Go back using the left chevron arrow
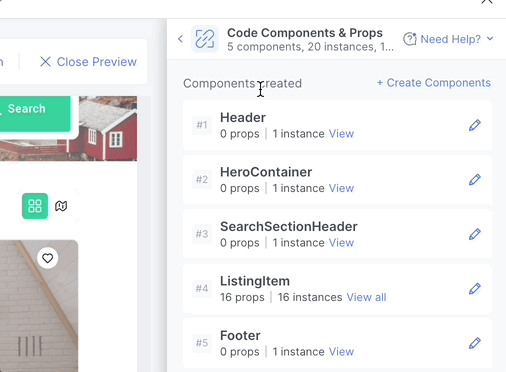This screenshot has height=372, width=506. (x=180, y=39)
